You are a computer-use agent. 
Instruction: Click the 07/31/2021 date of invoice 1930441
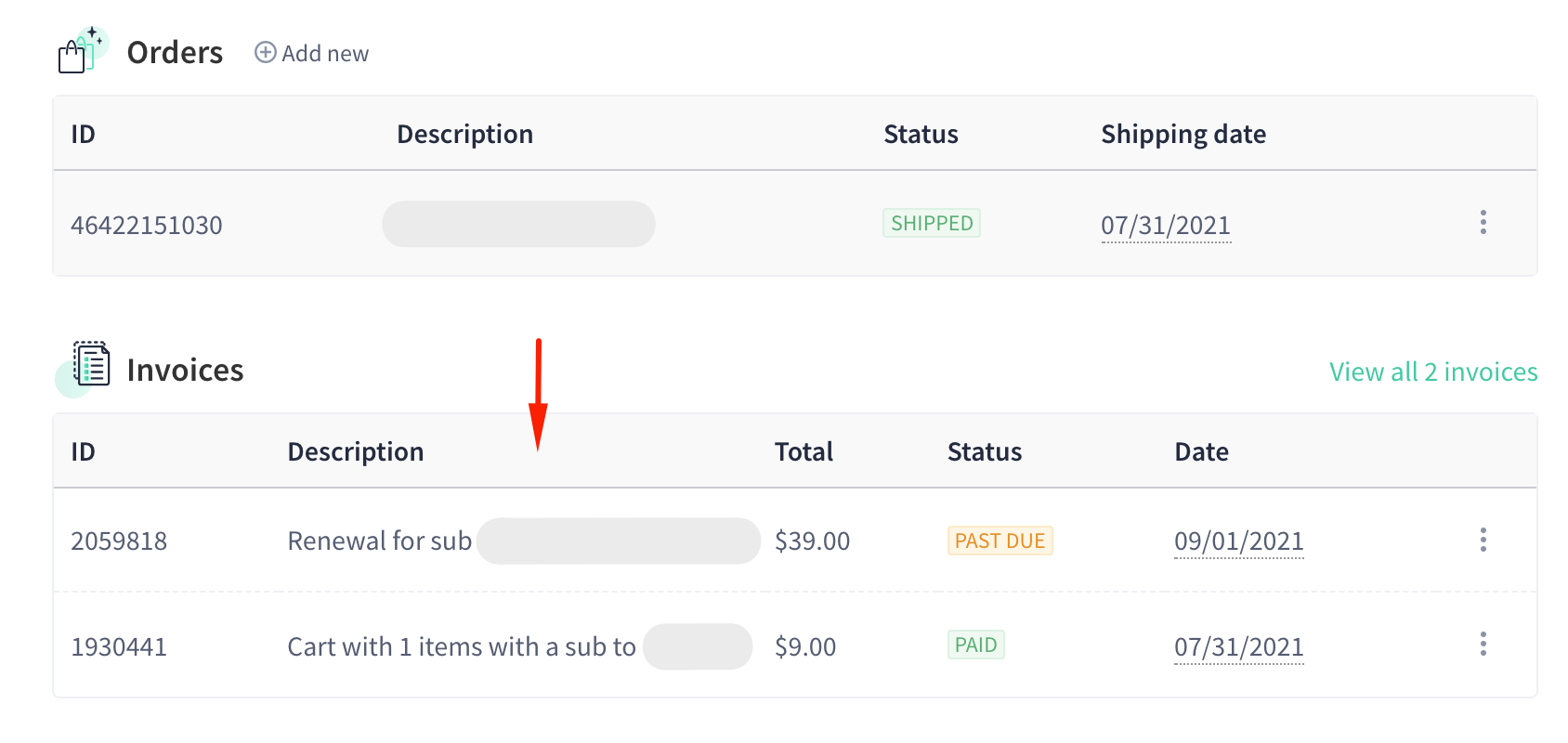pos(1239,647)
